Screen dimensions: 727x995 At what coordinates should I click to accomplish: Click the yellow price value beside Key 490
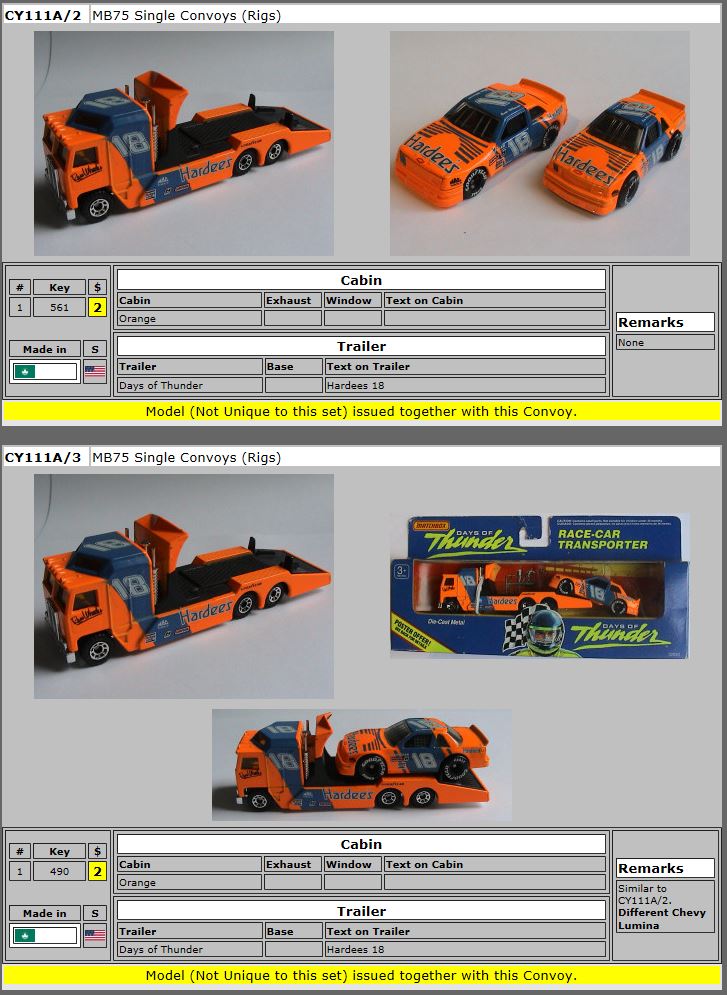coord(97,871)
